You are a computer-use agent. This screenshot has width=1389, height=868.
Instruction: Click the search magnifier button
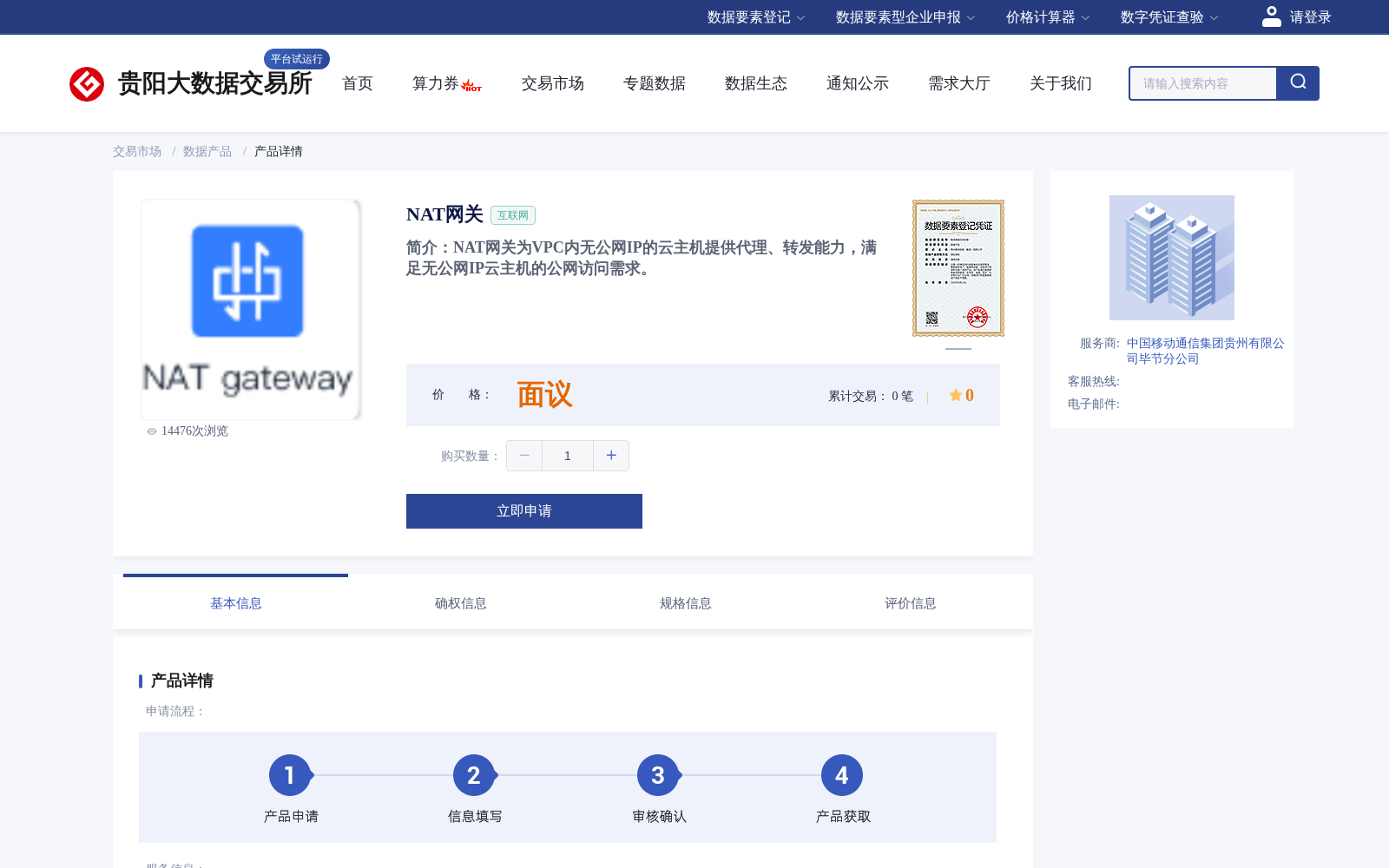[x=1298, y=83]
